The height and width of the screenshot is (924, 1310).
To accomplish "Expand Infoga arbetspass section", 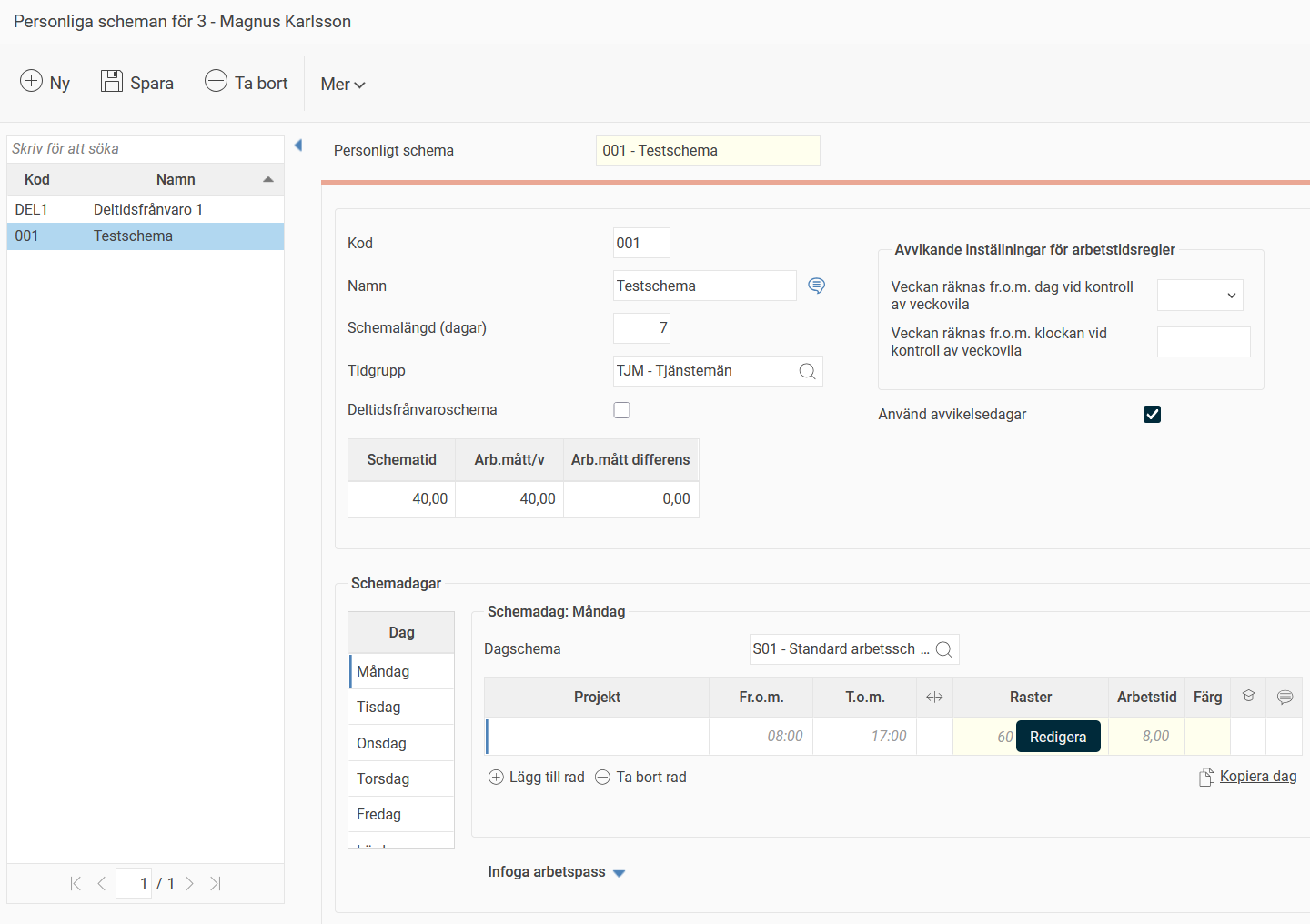I will pos(619,873).
